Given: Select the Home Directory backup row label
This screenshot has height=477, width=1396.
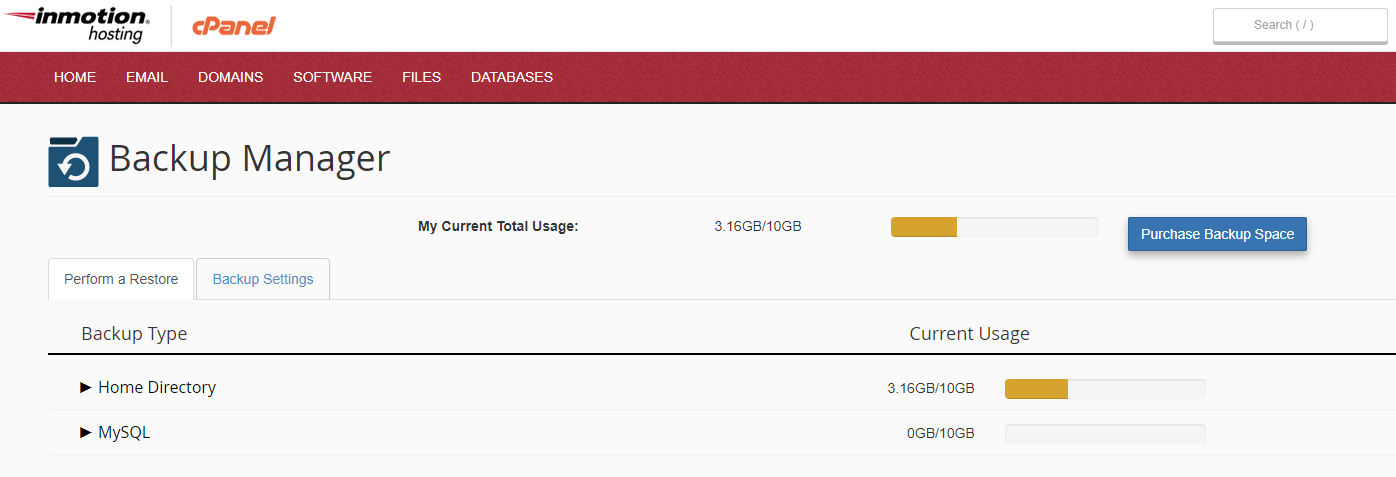Looking at the screenshot, I should (x=157, y=387).
